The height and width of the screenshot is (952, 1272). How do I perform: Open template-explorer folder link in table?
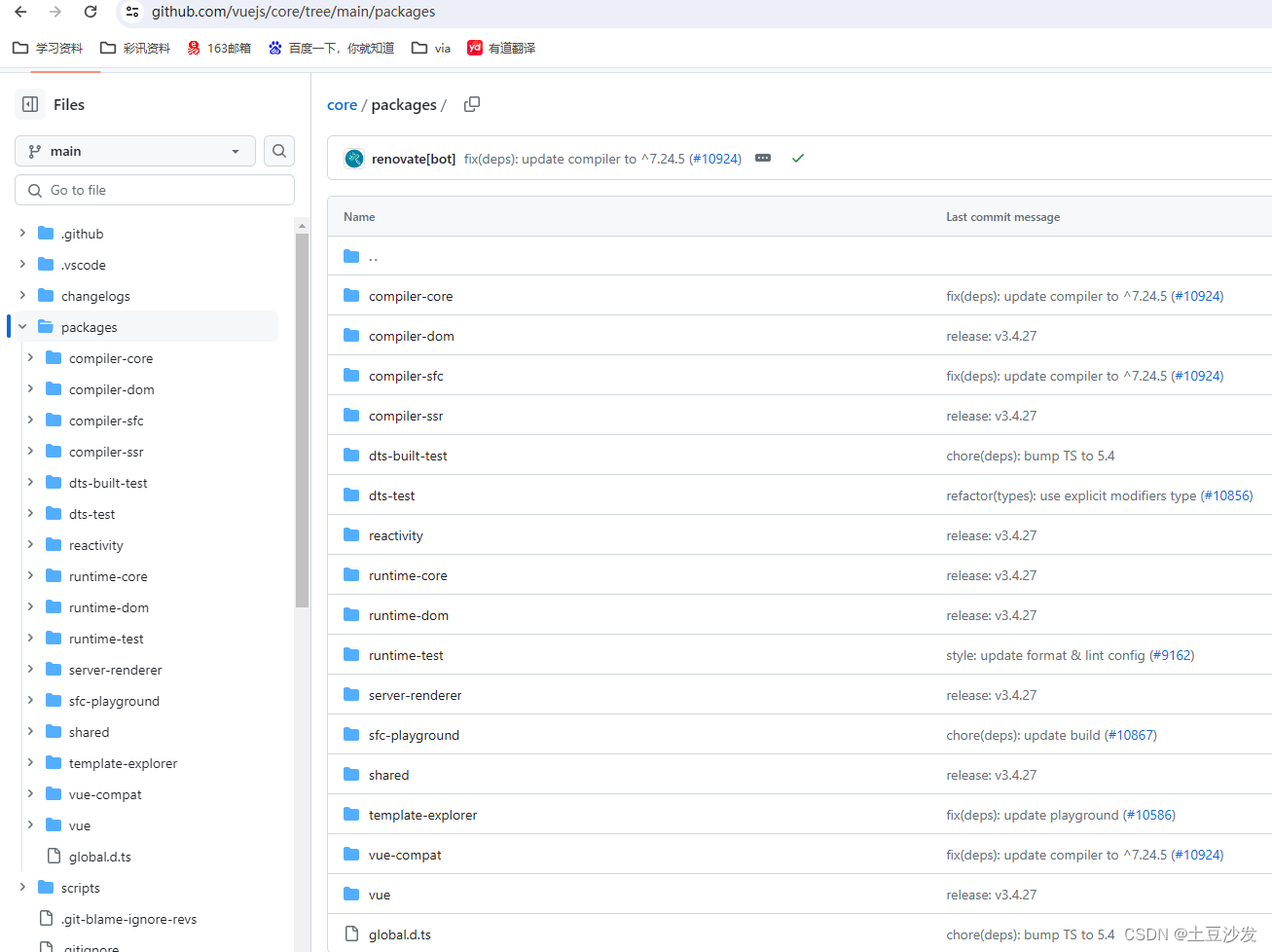pyautogui.click(x=422, y=815)
